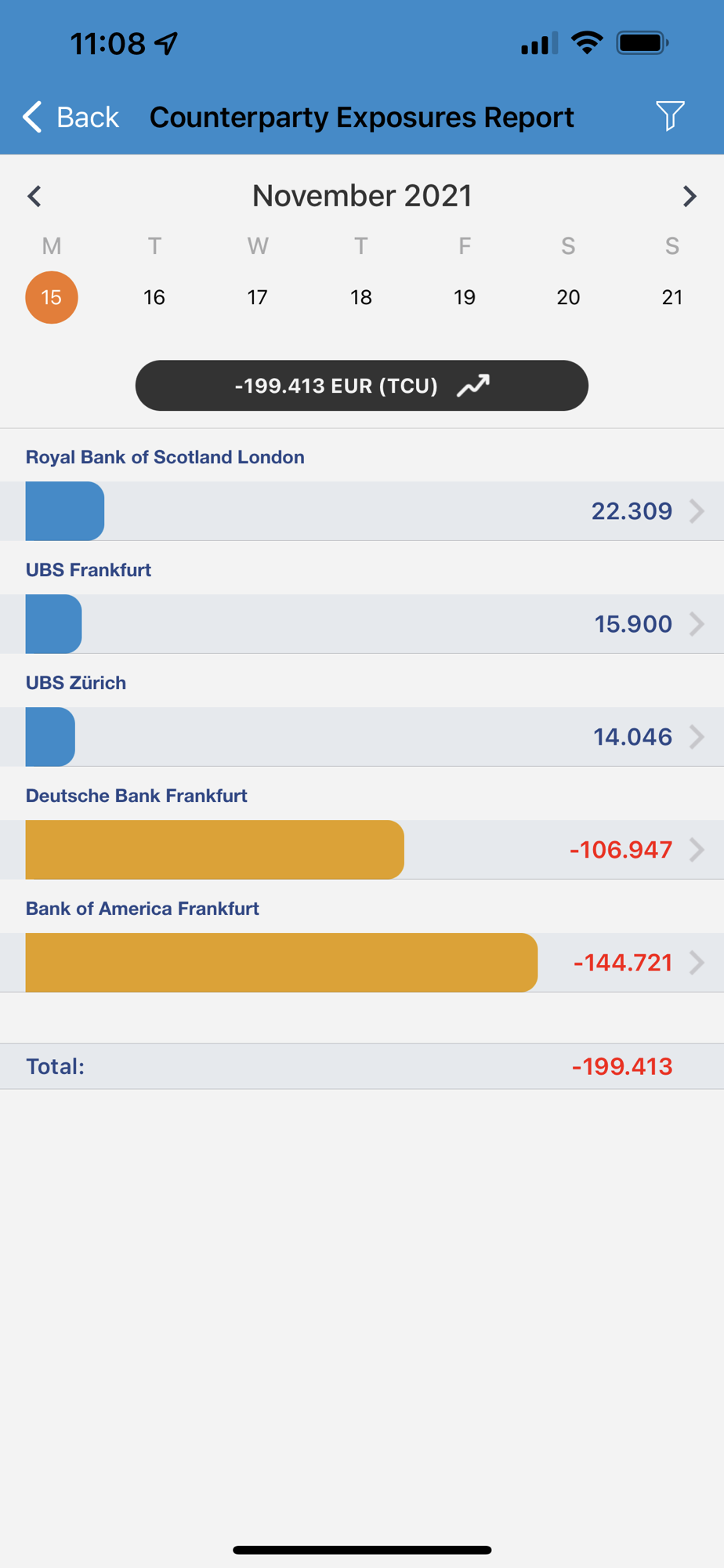Go to previous week arrow
This screenshot has width=724, height=1568.
click(x=34, y=196)
